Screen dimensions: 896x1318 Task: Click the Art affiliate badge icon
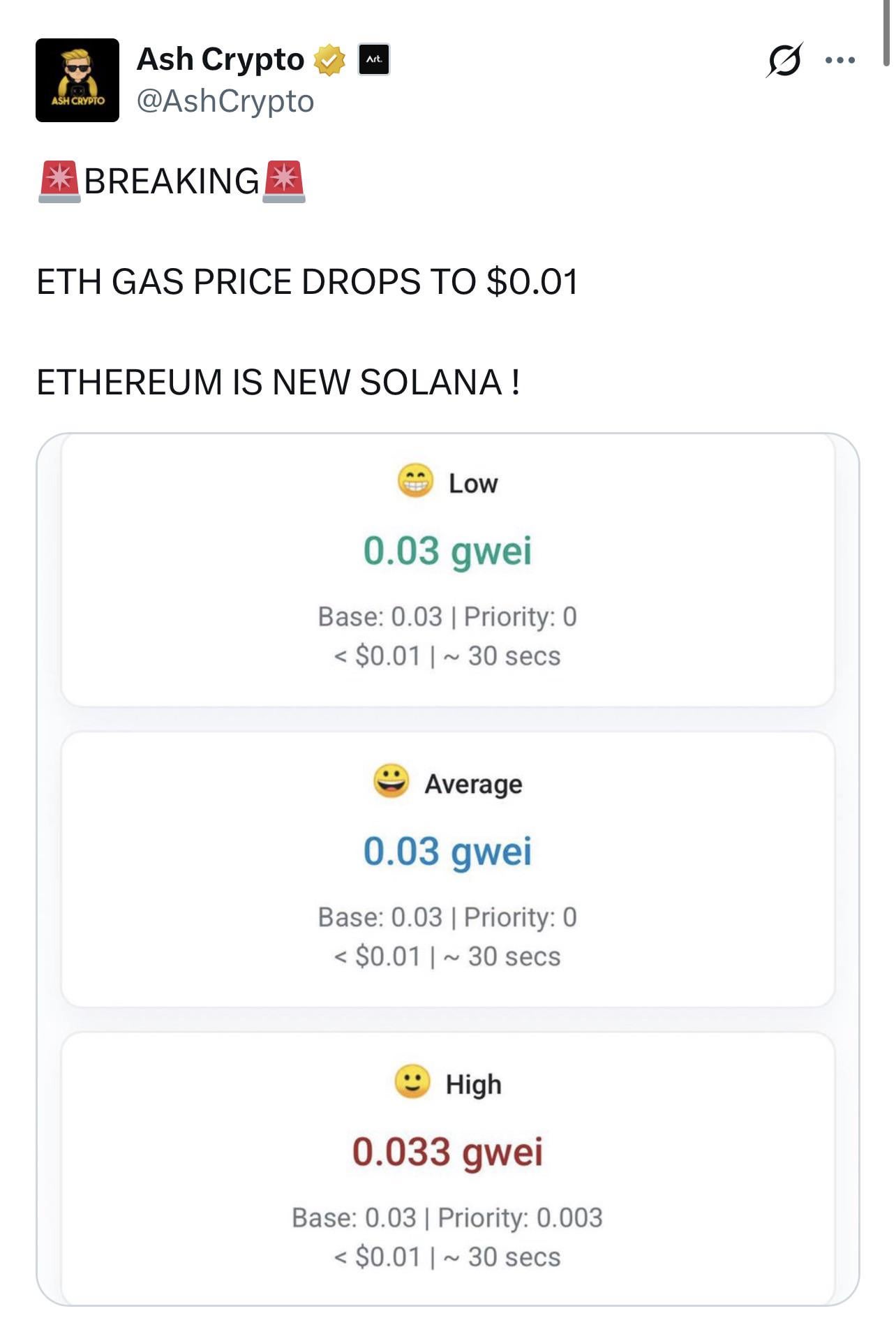click(374, 60)
